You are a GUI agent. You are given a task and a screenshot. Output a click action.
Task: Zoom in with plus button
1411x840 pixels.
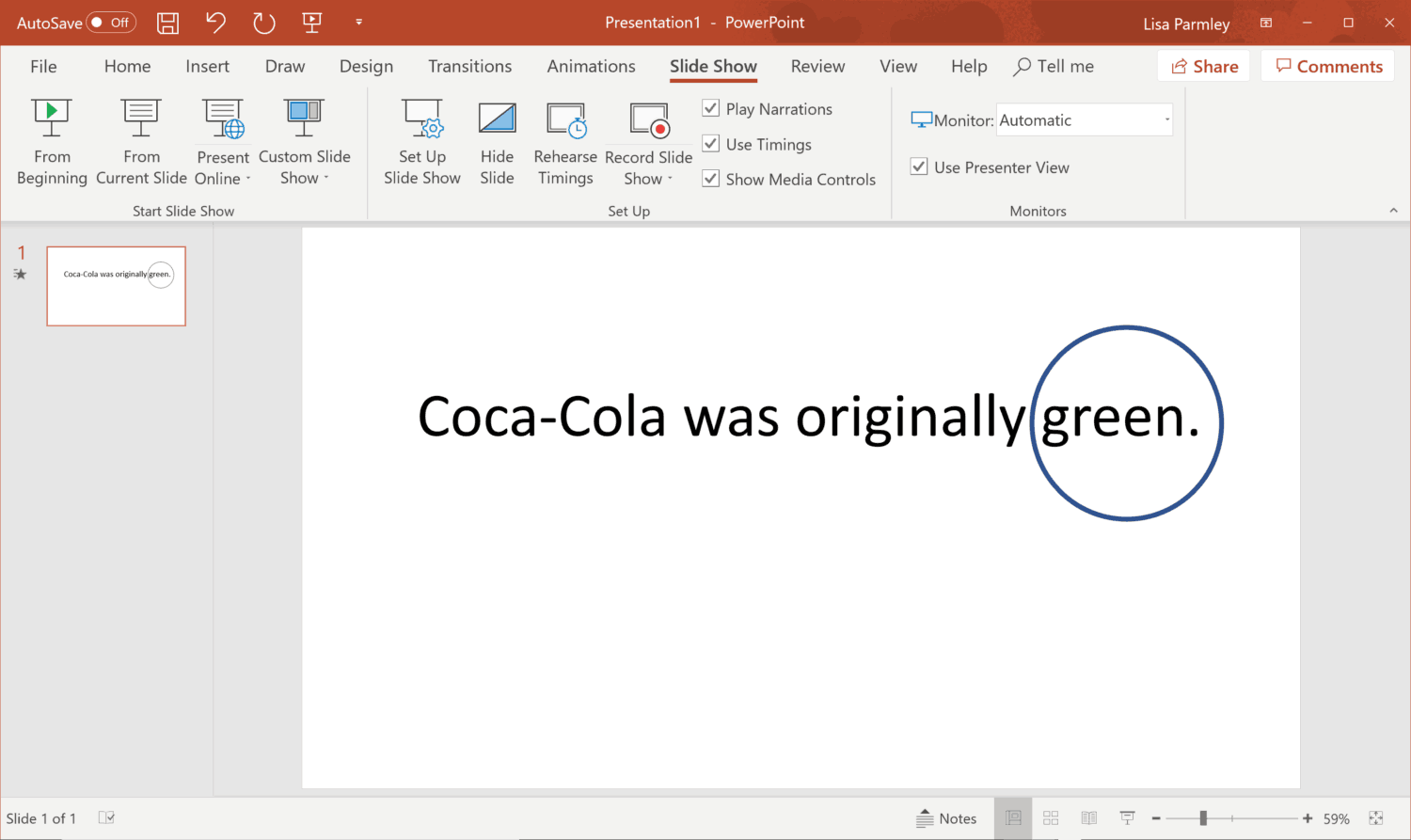1308,818
